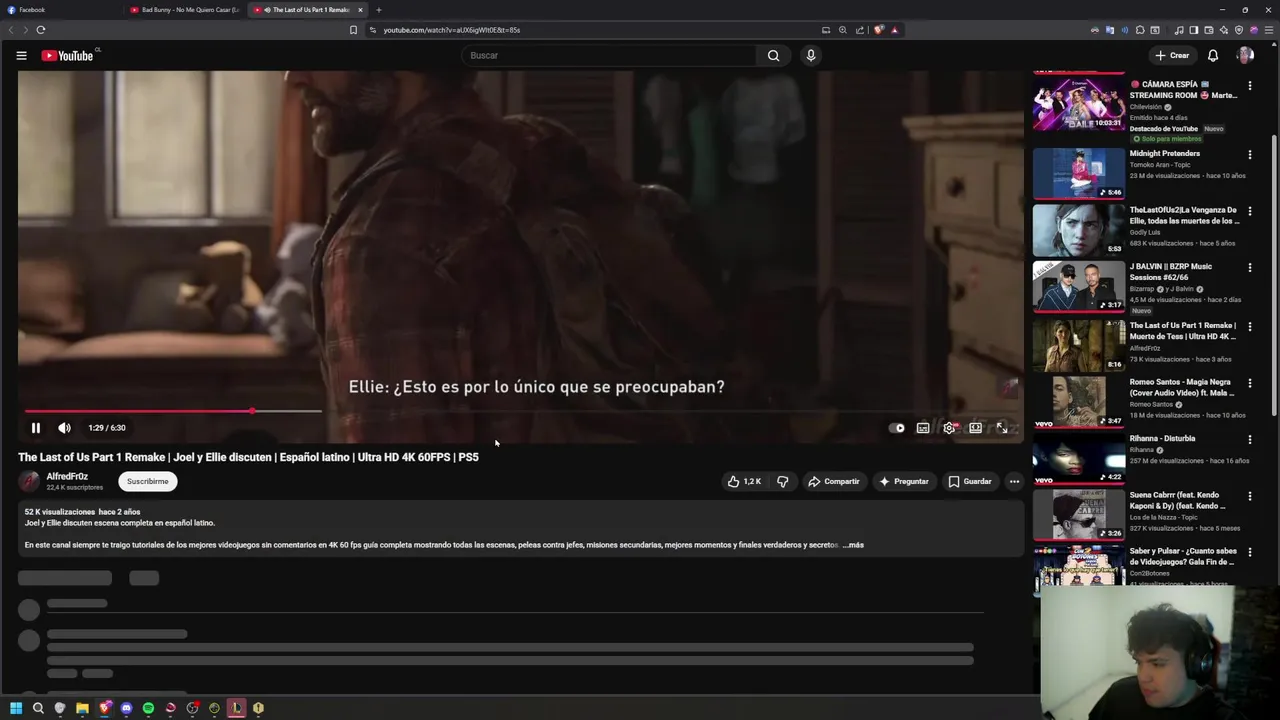1280x720 pixels.
Task: Open the Crear create menu
Action: point(1171,55)
